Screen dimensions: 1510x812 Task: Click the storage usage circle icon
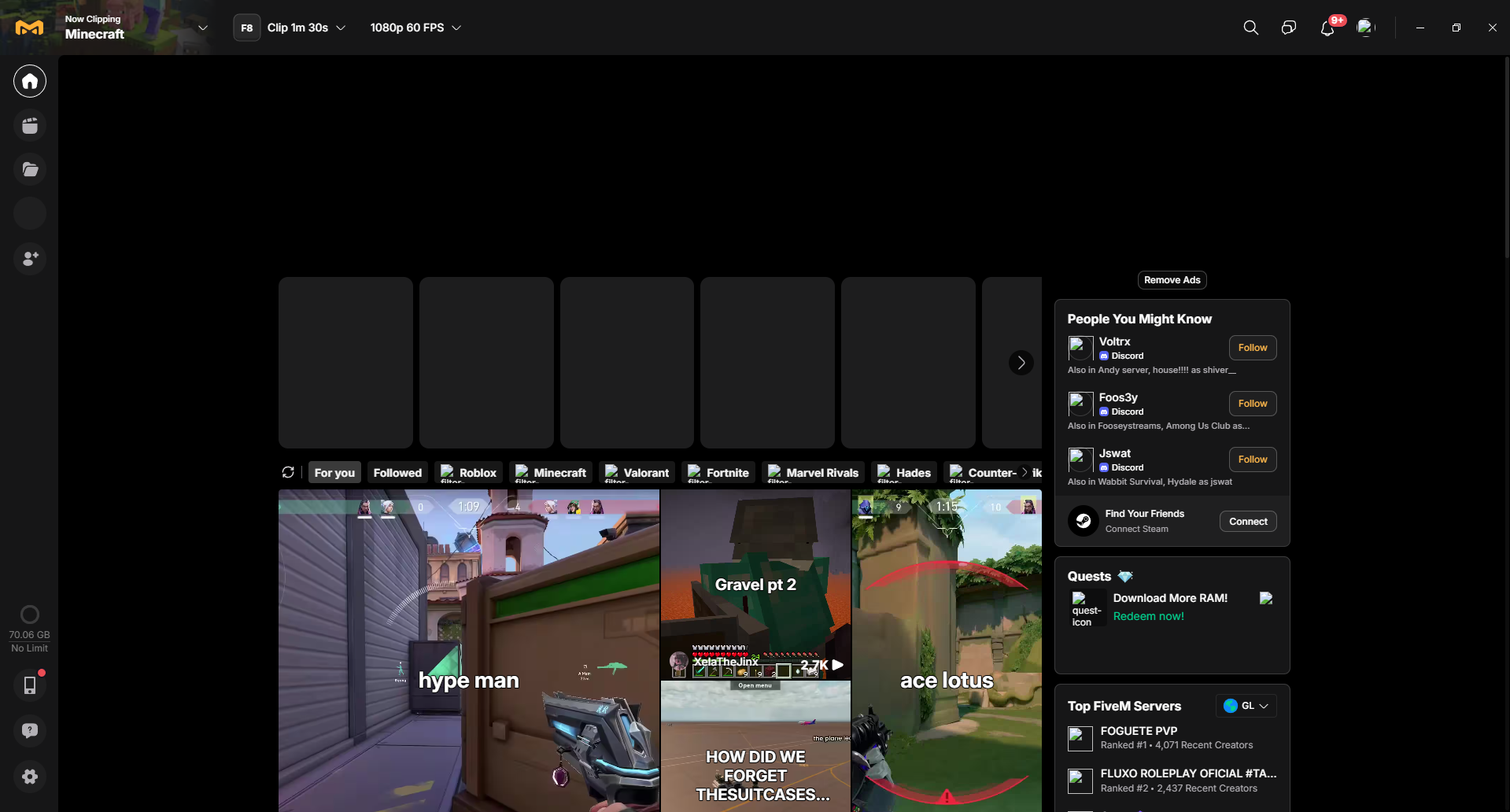click(30, 615)
